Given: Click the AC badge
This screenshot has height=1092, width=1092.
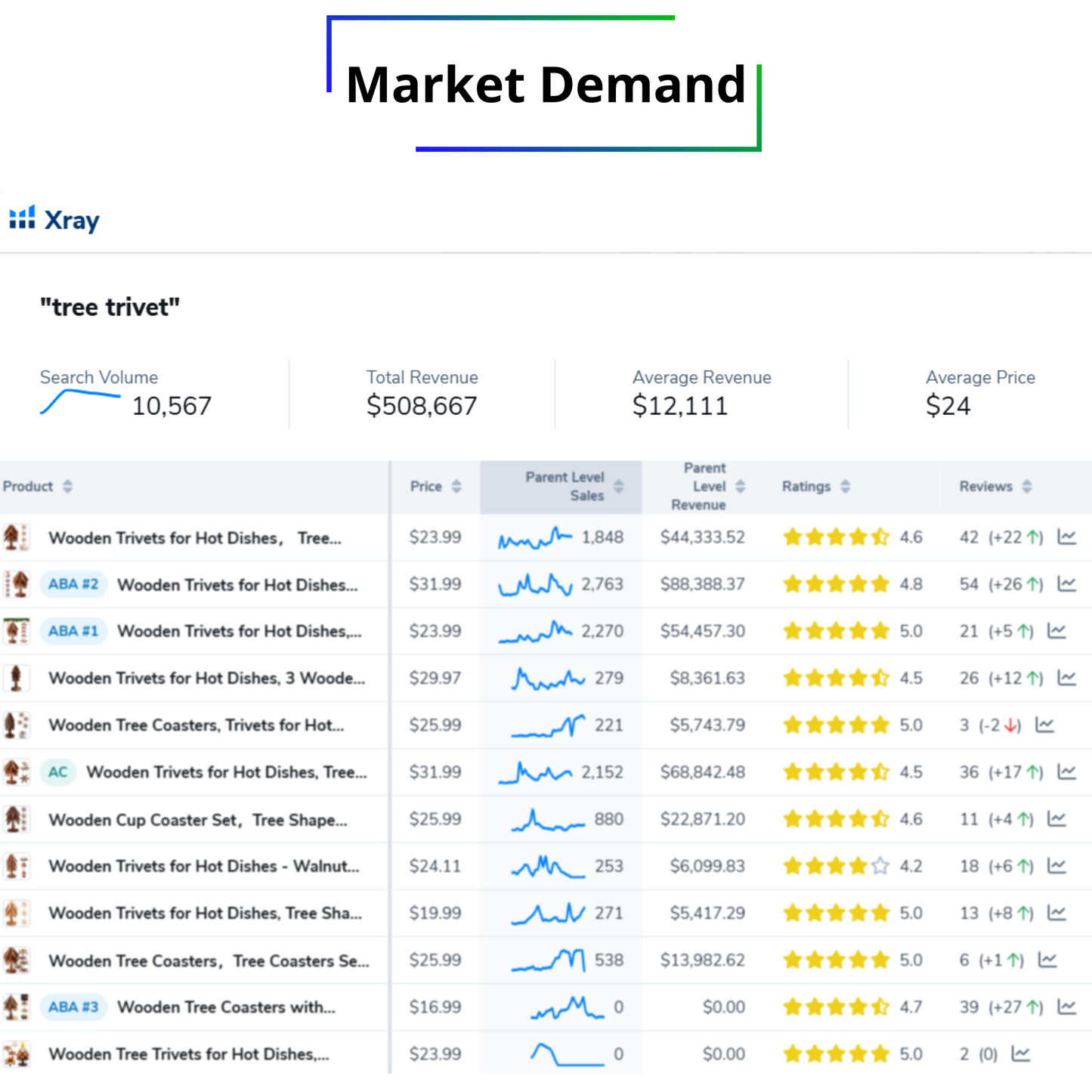Looking at the screenshot, I should coord(58,772).
